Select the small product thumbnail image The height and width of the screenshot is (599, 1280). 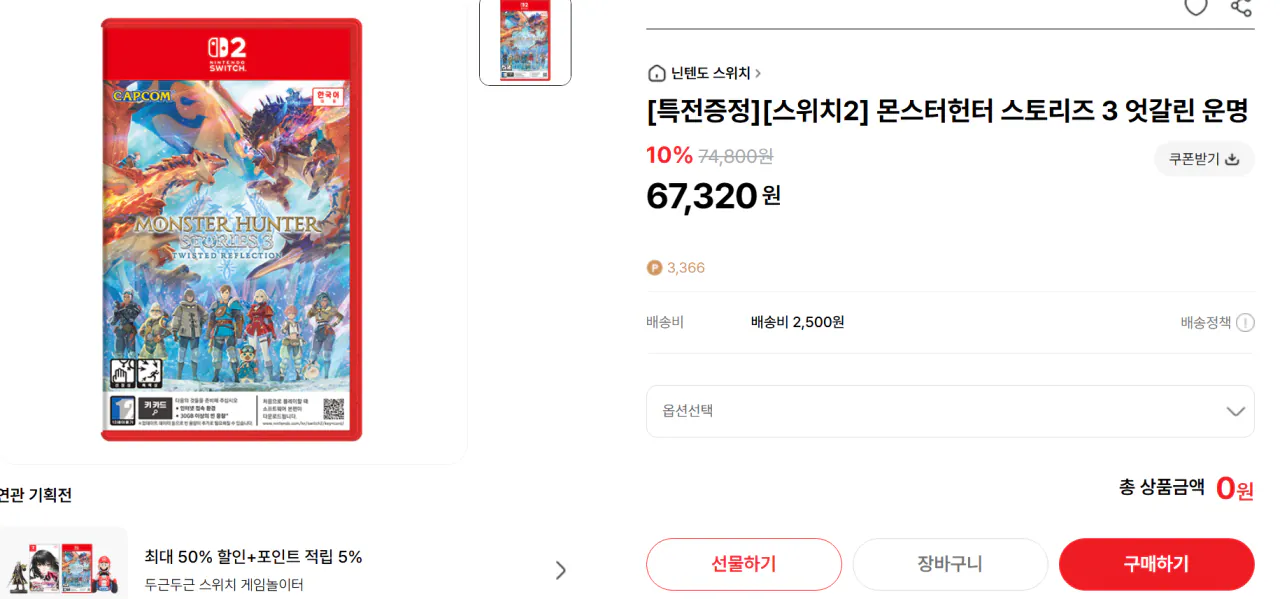[525, 42]
